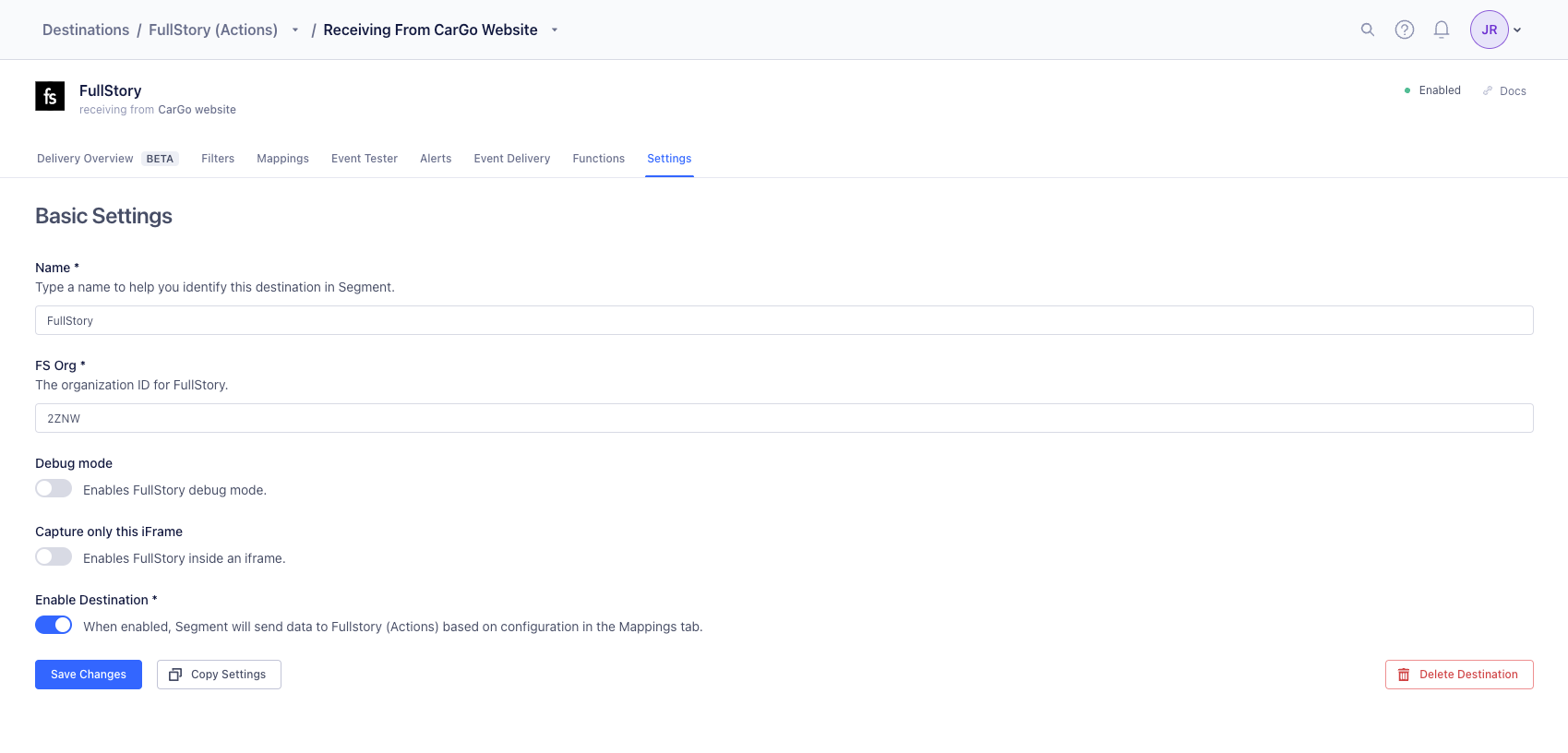Switch to Delivery Overview tab
This screenshot has height=753, width=1568.
pos(85,159)
